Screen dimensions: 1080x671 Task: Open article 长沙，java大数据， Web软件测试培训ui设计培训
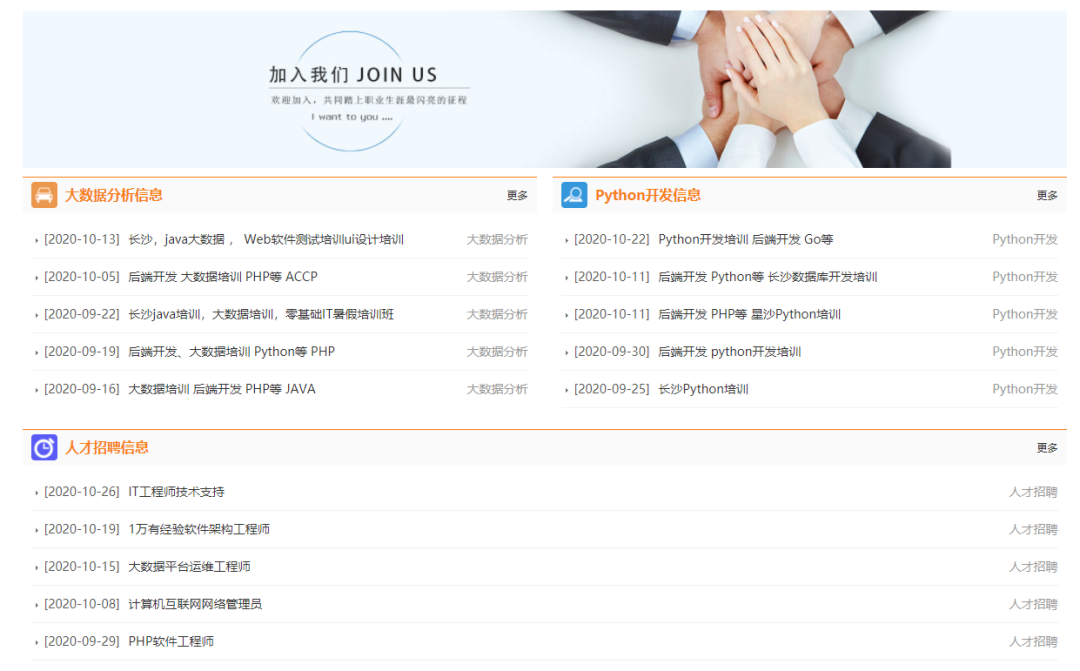point(266,240)
